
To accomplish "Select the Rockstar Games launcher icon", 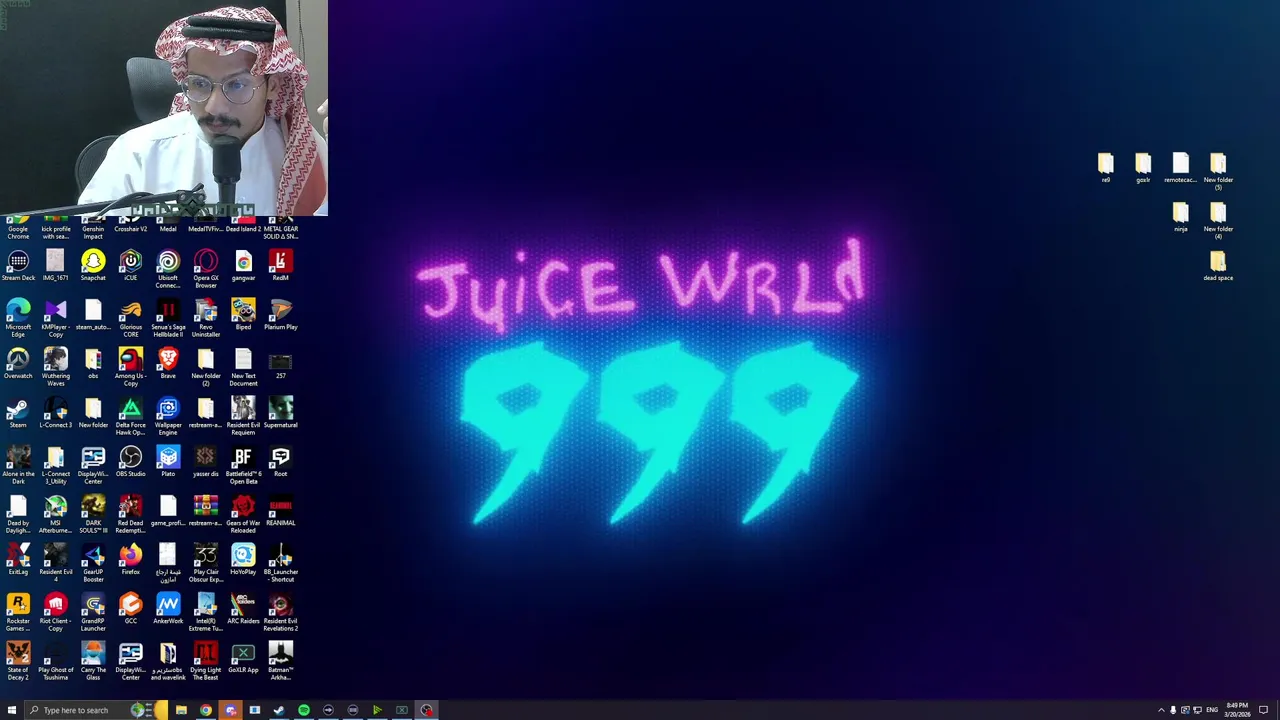I will pos(18,612).
